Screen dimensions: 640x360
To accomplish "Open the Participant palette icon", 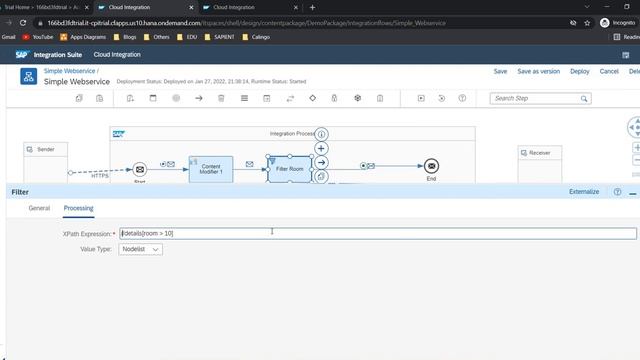I will click(x=130, y=98).
